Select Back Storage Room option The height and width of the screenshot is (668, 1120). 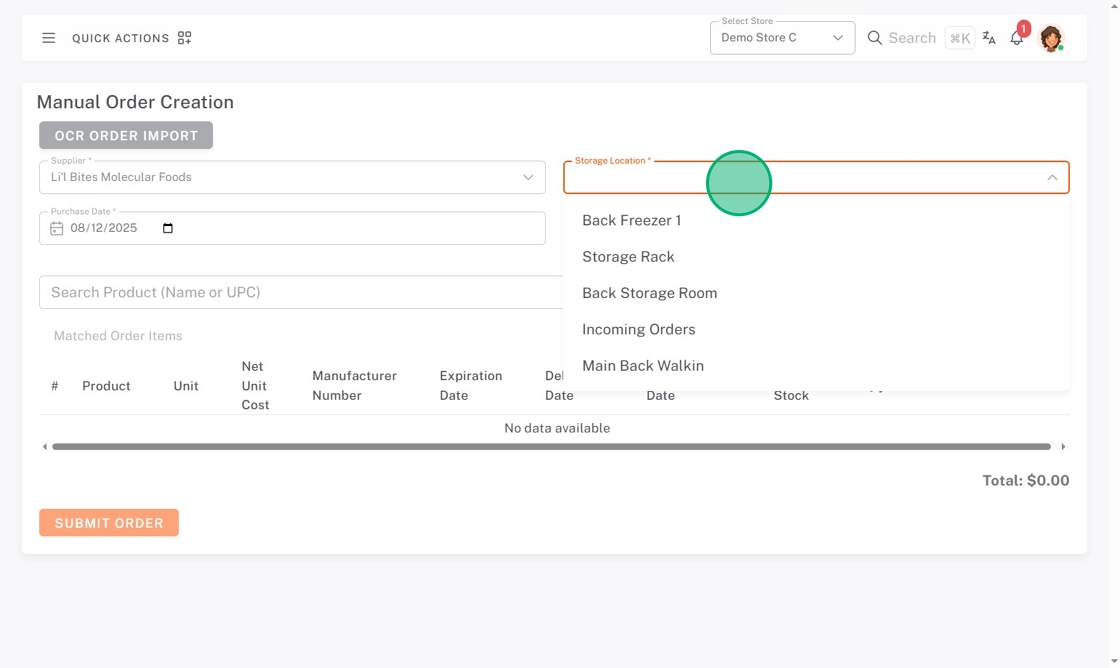coord(649,293)
